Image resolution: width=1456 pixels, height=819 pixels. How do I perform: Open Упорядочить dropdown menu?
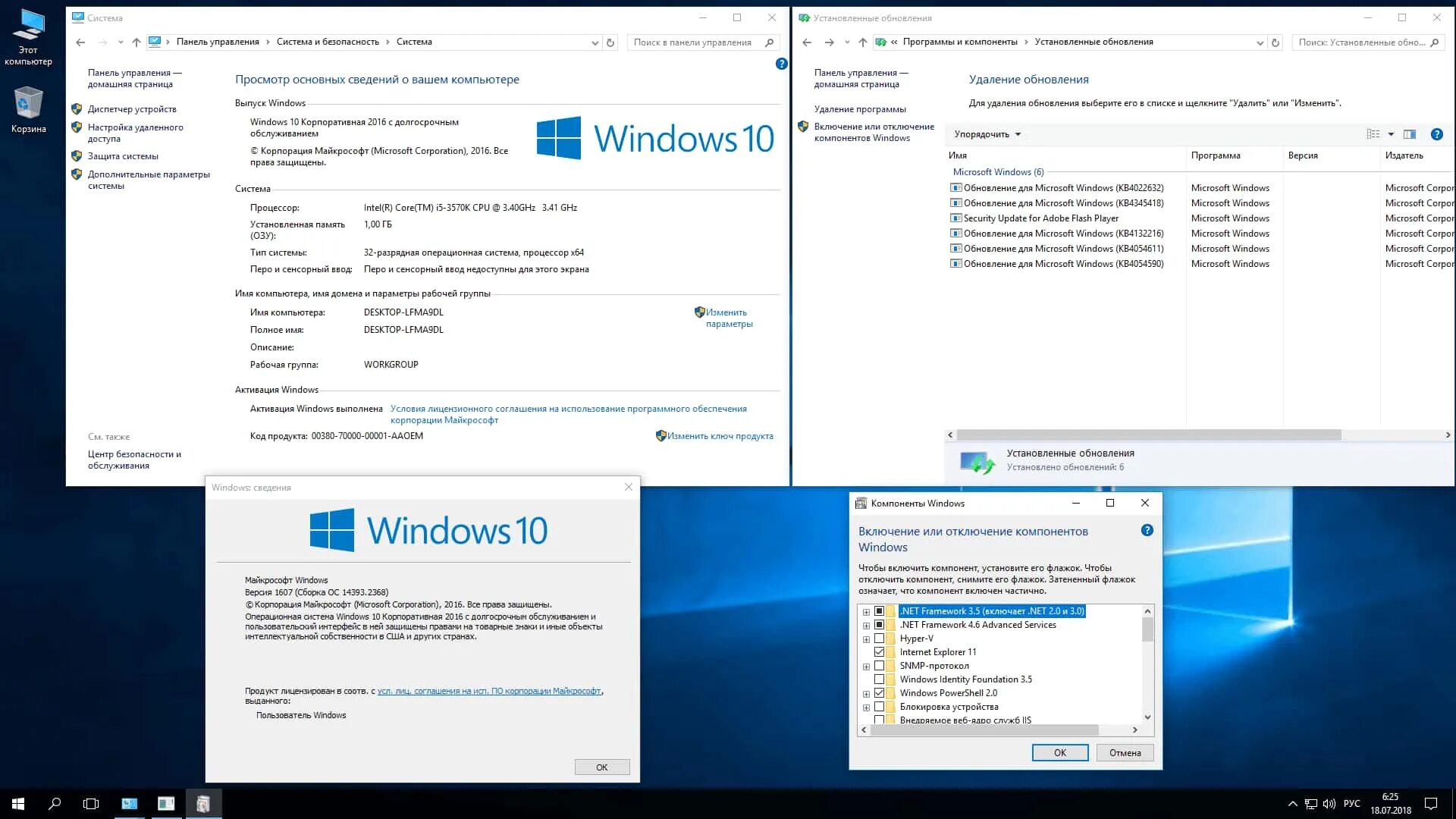click(x=987, y=134)
